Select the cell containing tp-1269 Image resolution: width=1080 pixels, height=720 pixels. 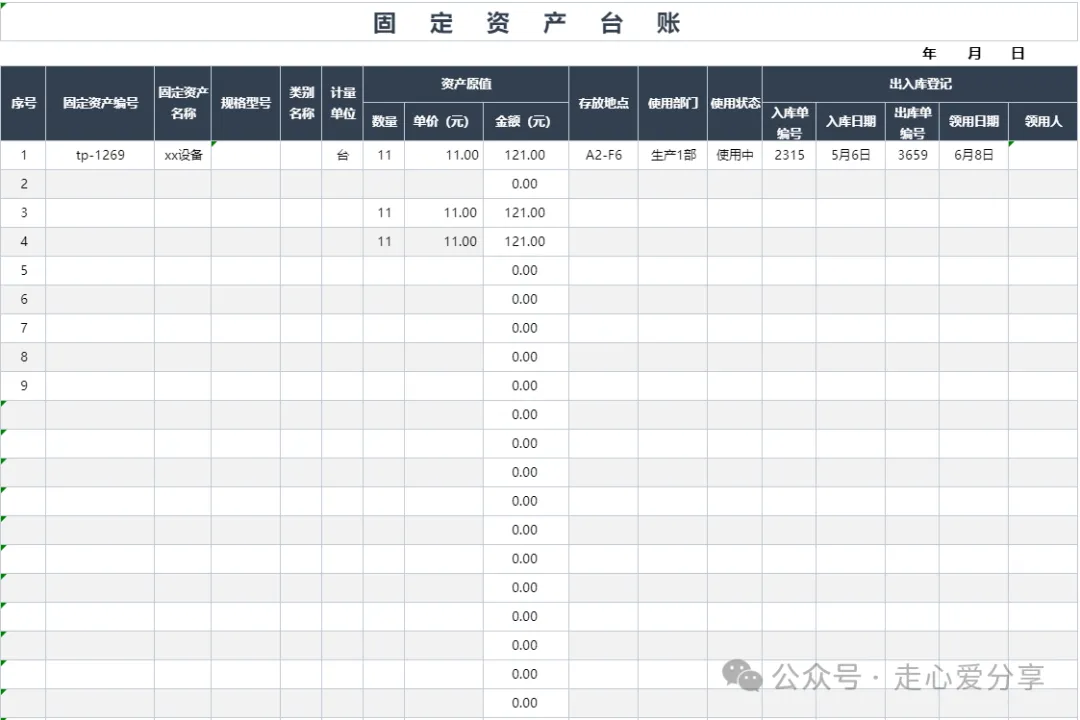point(101,155)
